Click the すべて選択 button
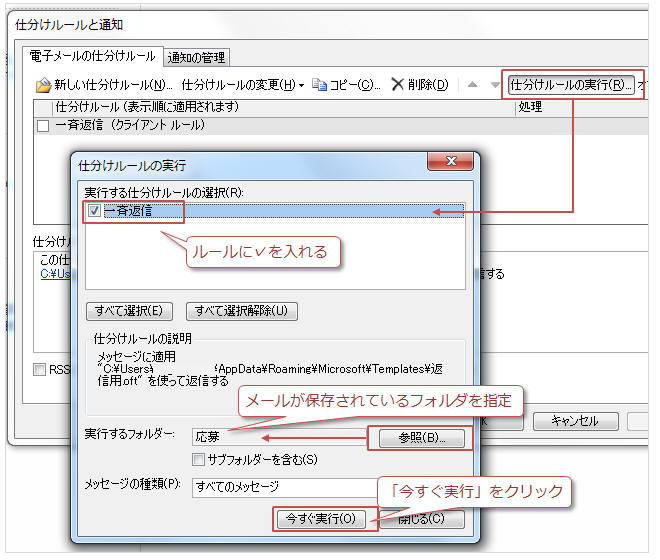 (130, 311)
